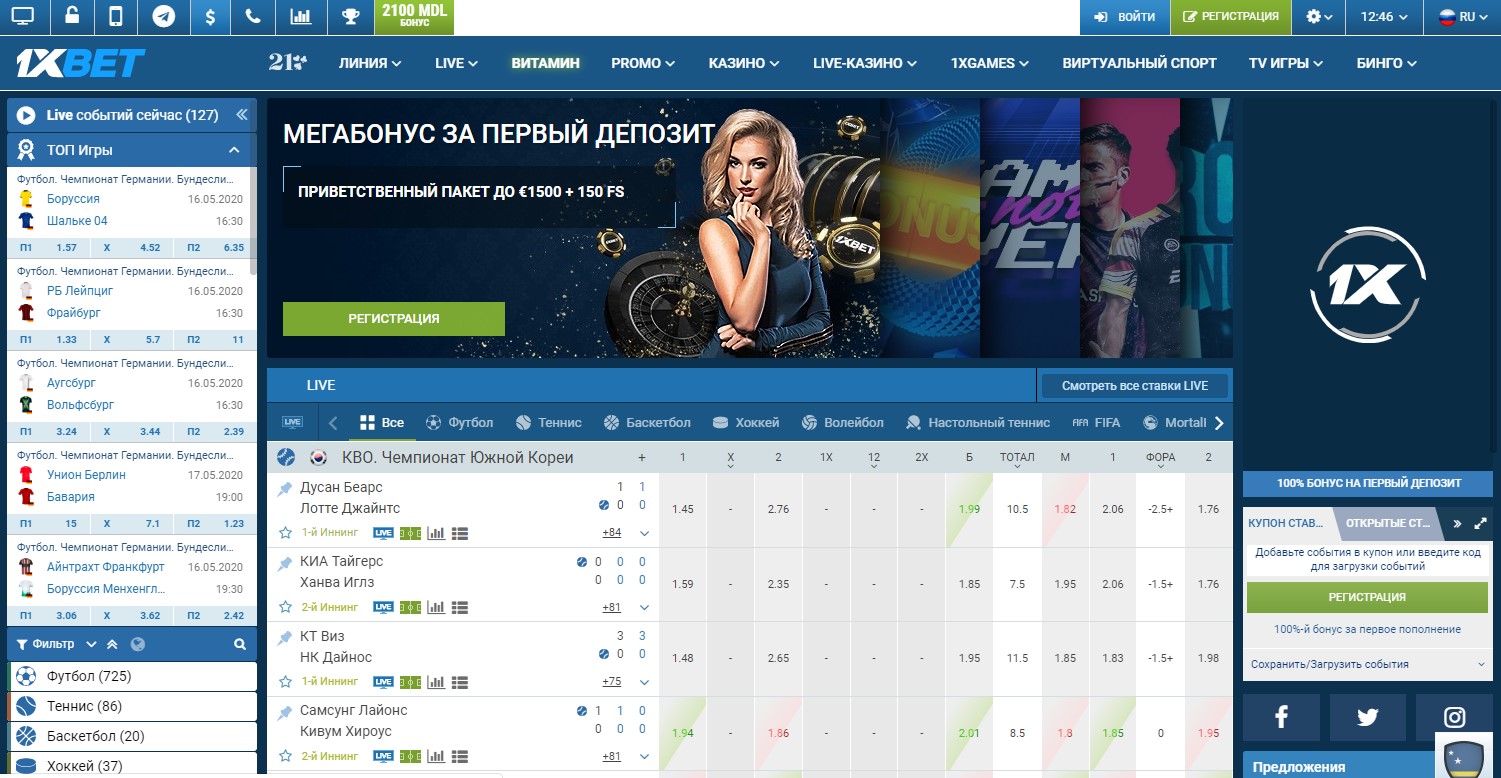Open the Telegram contact icon
1501x778 pixels.
click(163, 15)
